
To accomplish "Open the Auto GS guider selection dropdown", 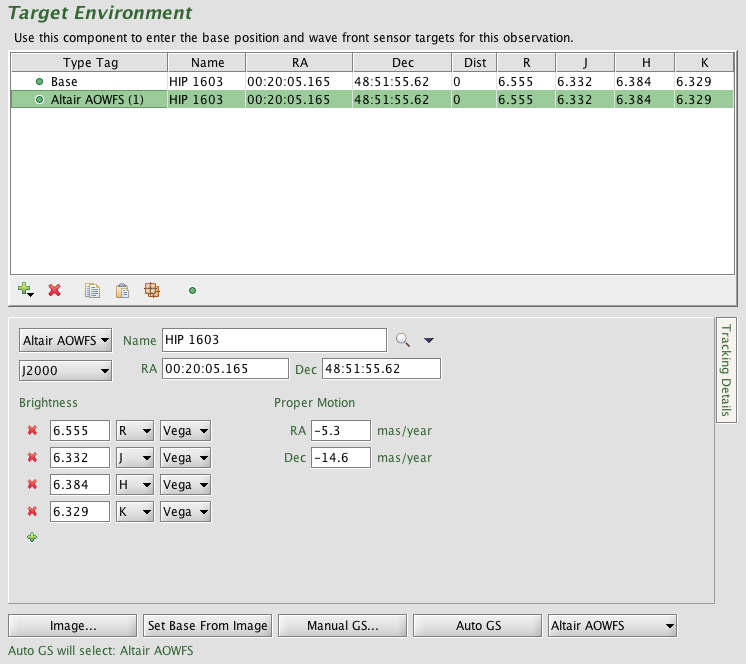I will click(x=612, y=625).
